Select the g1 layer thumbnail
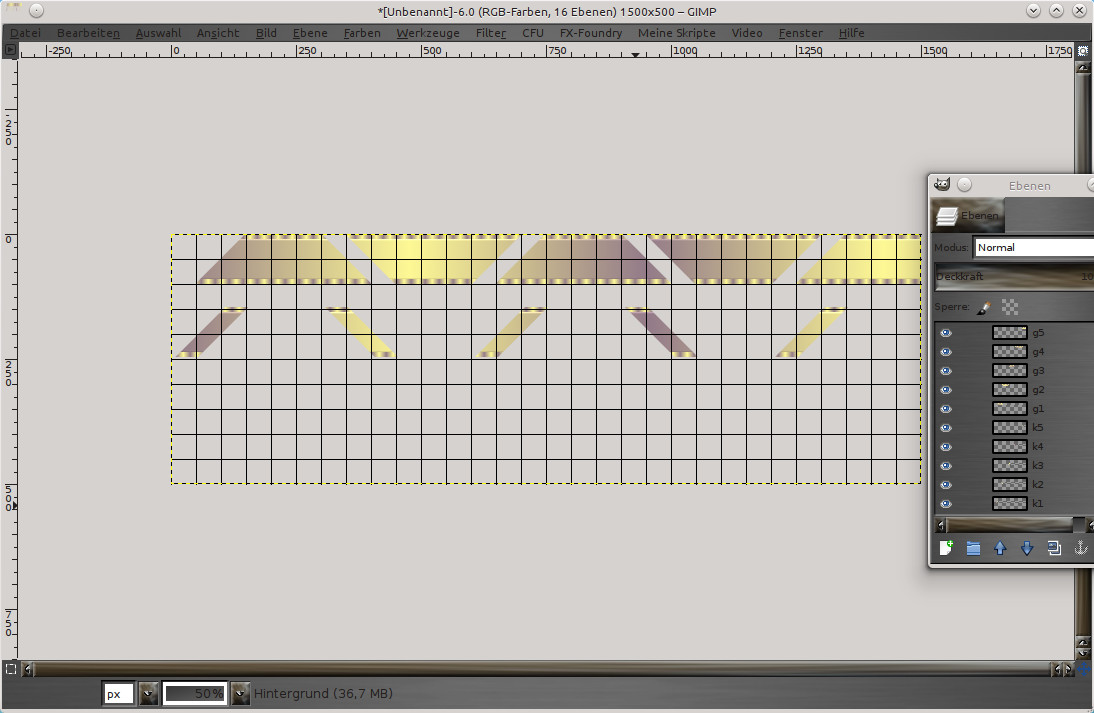This screenshot has height=713, width=1094. [1009, 409]
